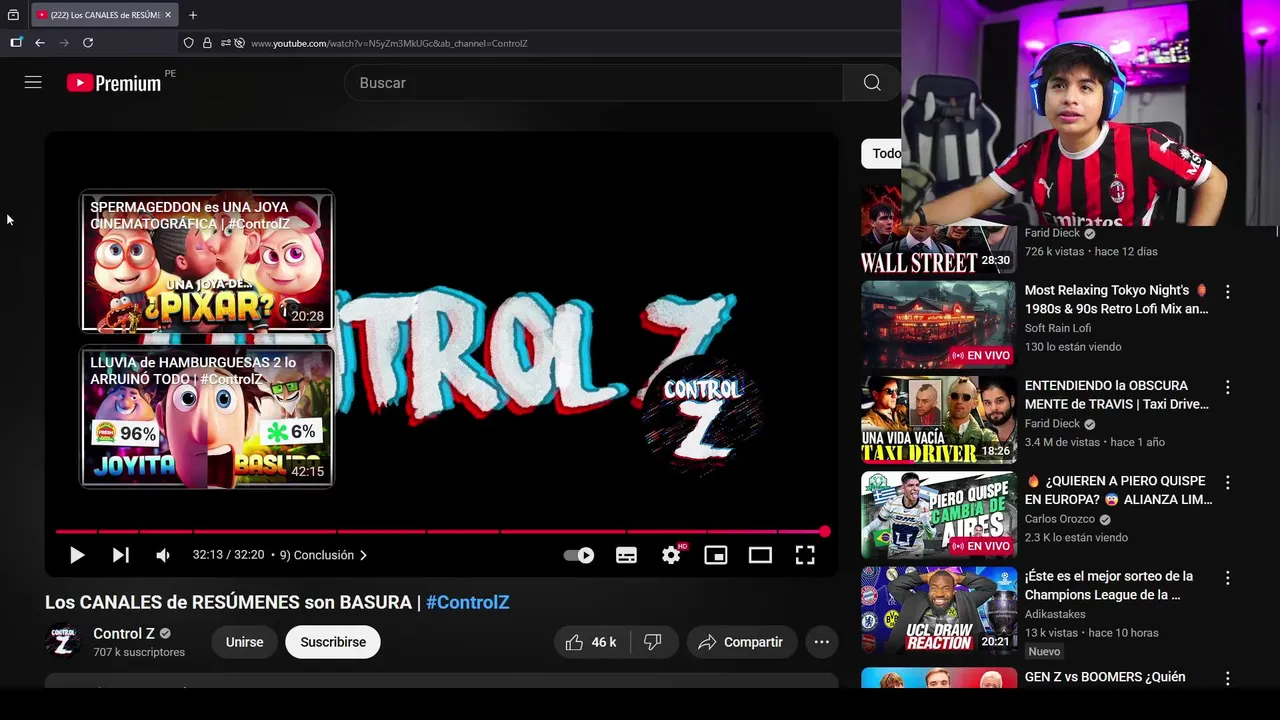Open the tab list button
The width and height of the screenshot is (1280, 720).
coord(13,15)
